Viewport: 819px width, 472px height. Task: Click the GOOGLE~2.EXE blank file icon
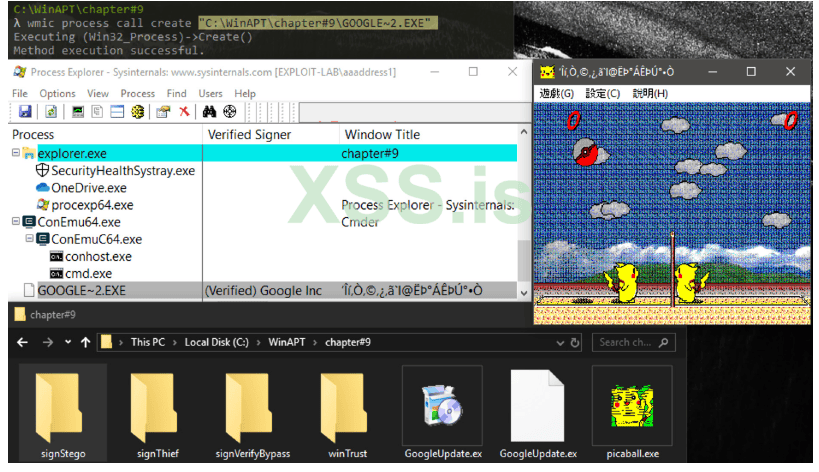coord(29,290)
